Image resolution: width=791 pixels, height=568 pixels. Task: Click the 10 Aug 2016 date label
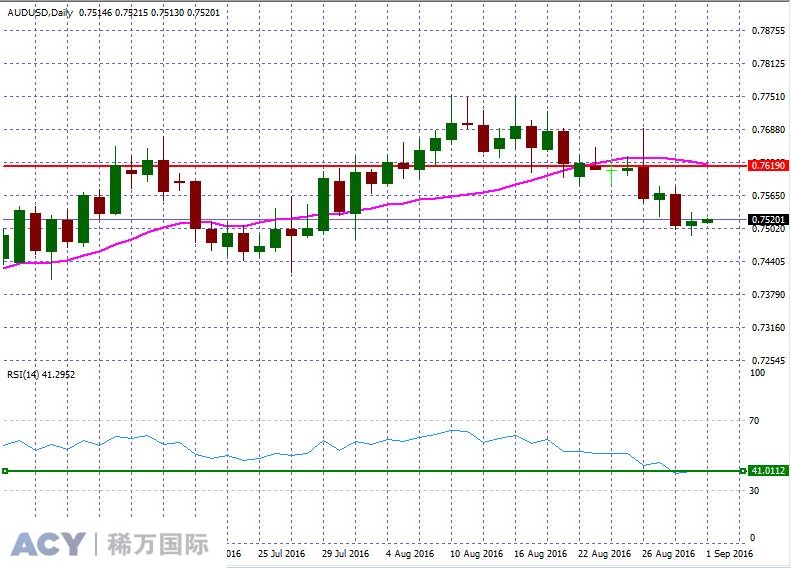476,553
